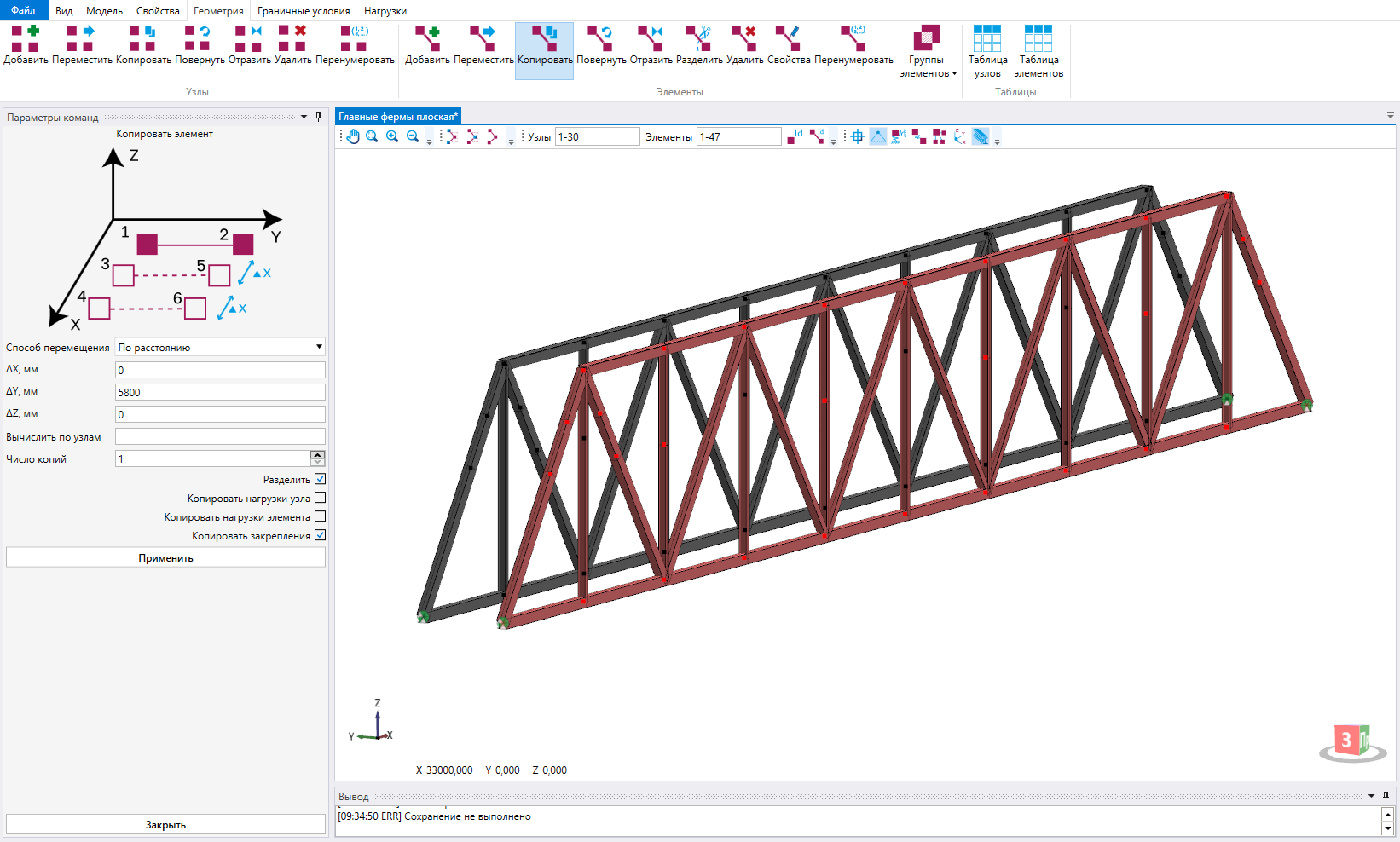This screenshot has width=1400, height=842.
Task: Uncheck Копировать закрепления checkbox
Action: click(321, 535)
